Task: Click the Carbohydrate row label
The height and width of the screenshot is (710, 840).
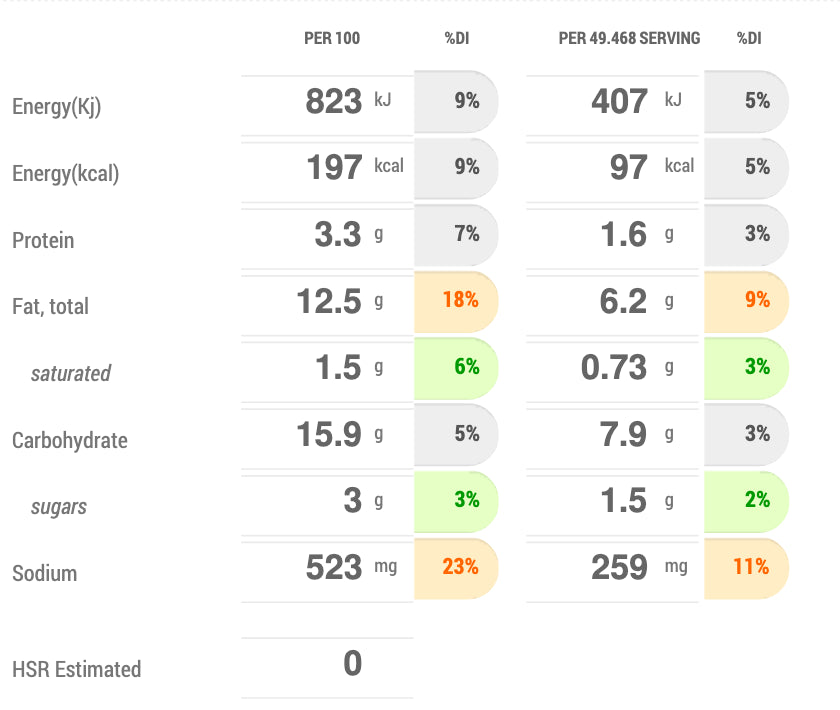Action: pos(69,441)
